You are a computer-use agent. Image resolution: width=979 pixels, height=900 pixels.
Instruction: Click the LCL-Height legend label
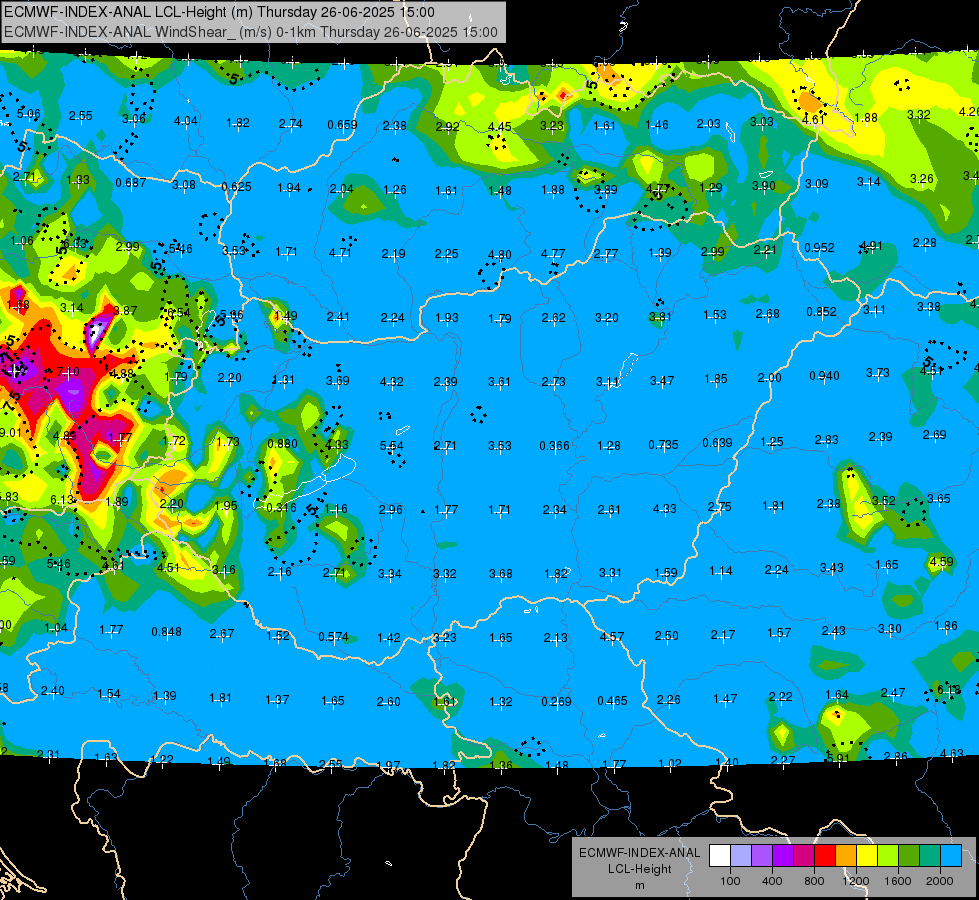click(639, 869)
